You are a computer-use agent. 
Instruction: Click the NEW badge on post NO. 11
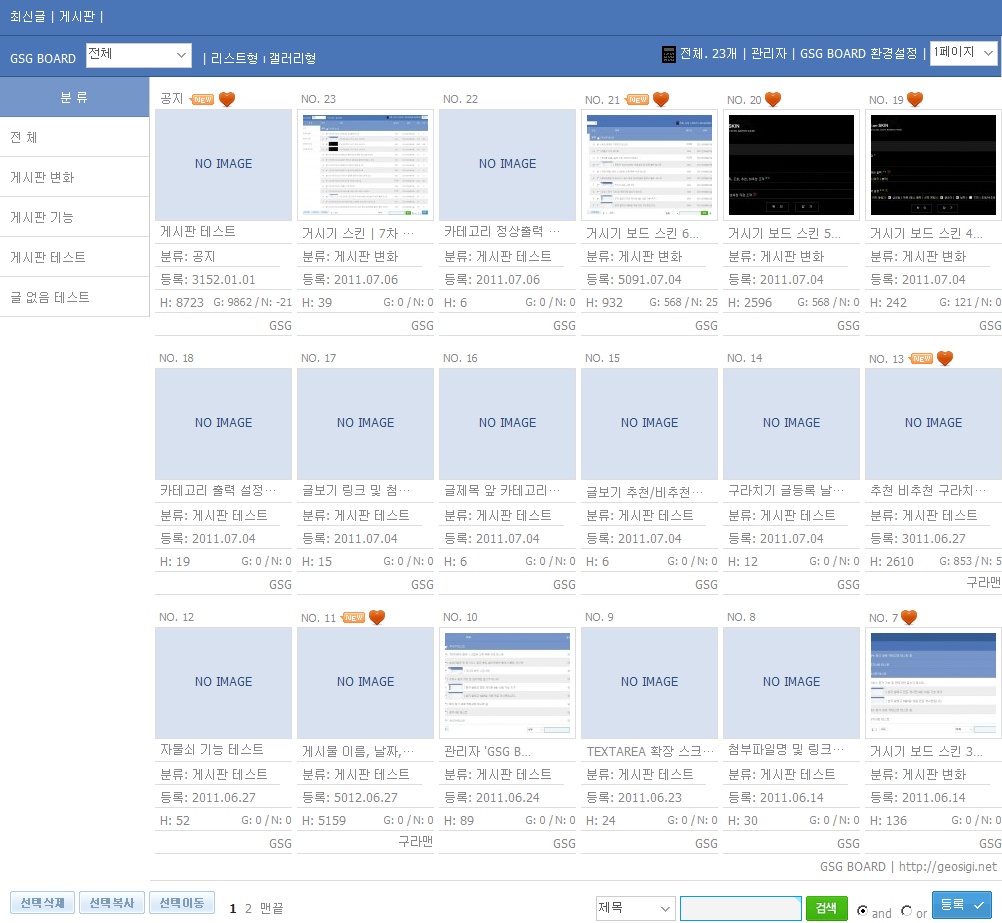[354, 617]
